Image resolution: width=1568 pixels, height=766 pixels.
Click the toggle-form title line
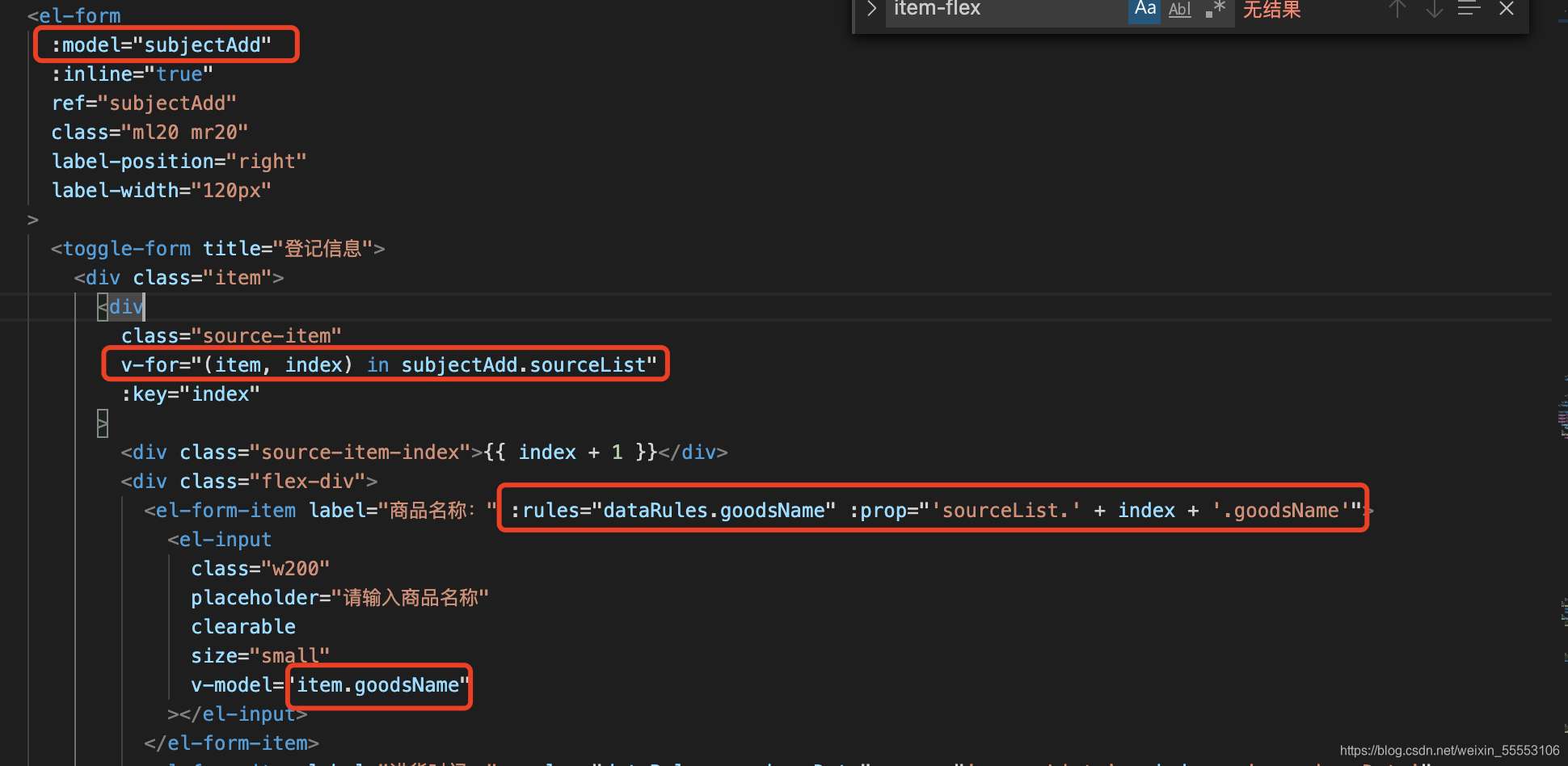point(217,249)
